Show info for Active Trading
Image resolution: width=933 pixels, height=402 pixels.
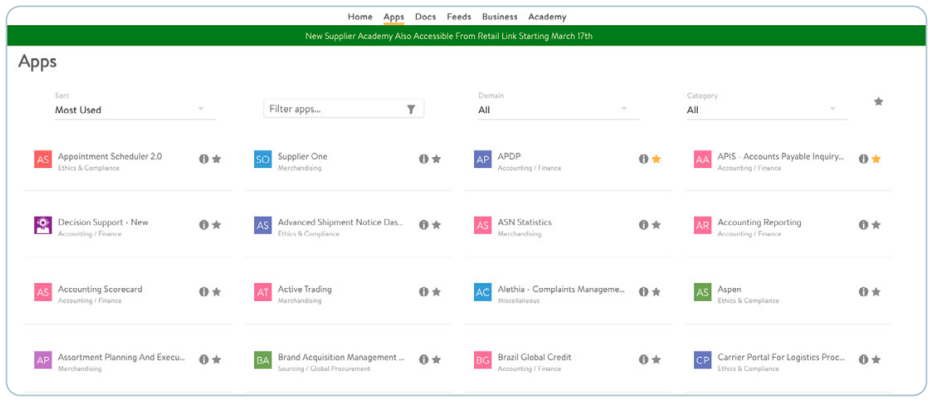(424, 292)
